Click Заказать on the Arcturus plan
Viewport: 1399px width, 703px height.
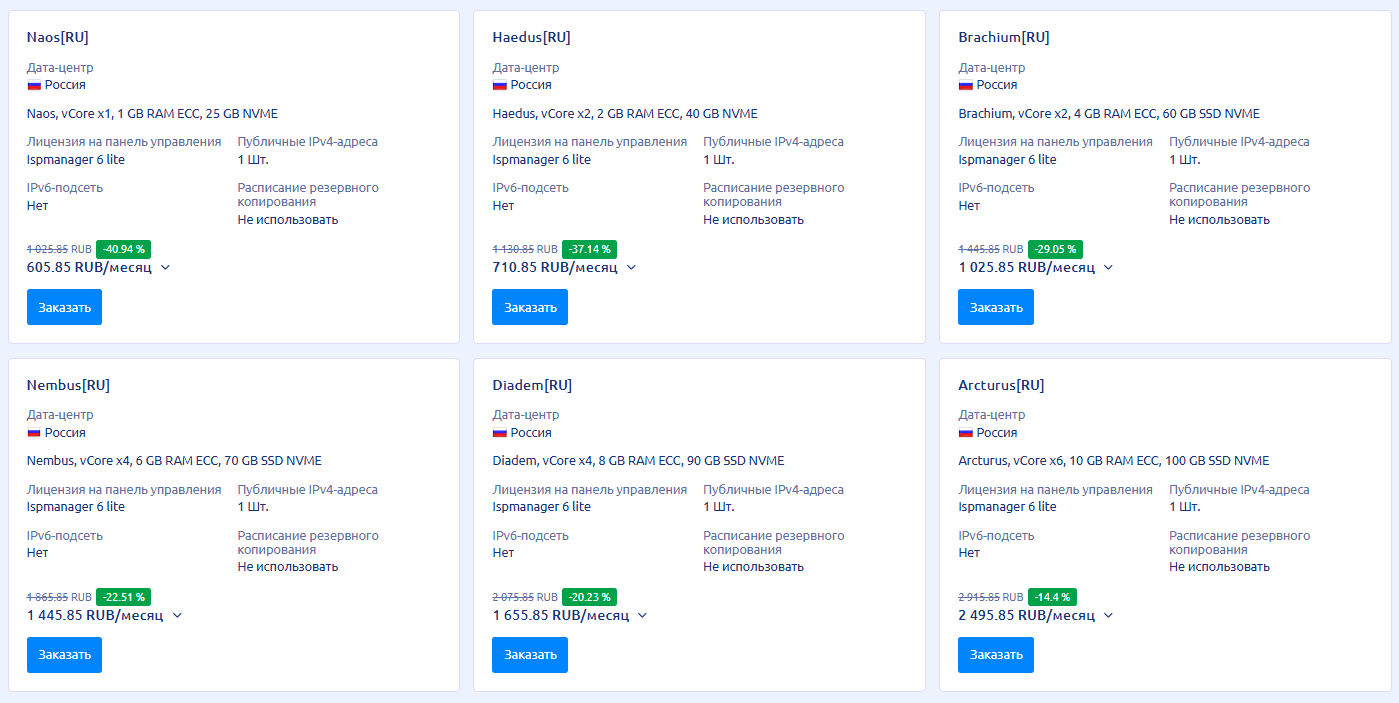click(x=996, y=655)
